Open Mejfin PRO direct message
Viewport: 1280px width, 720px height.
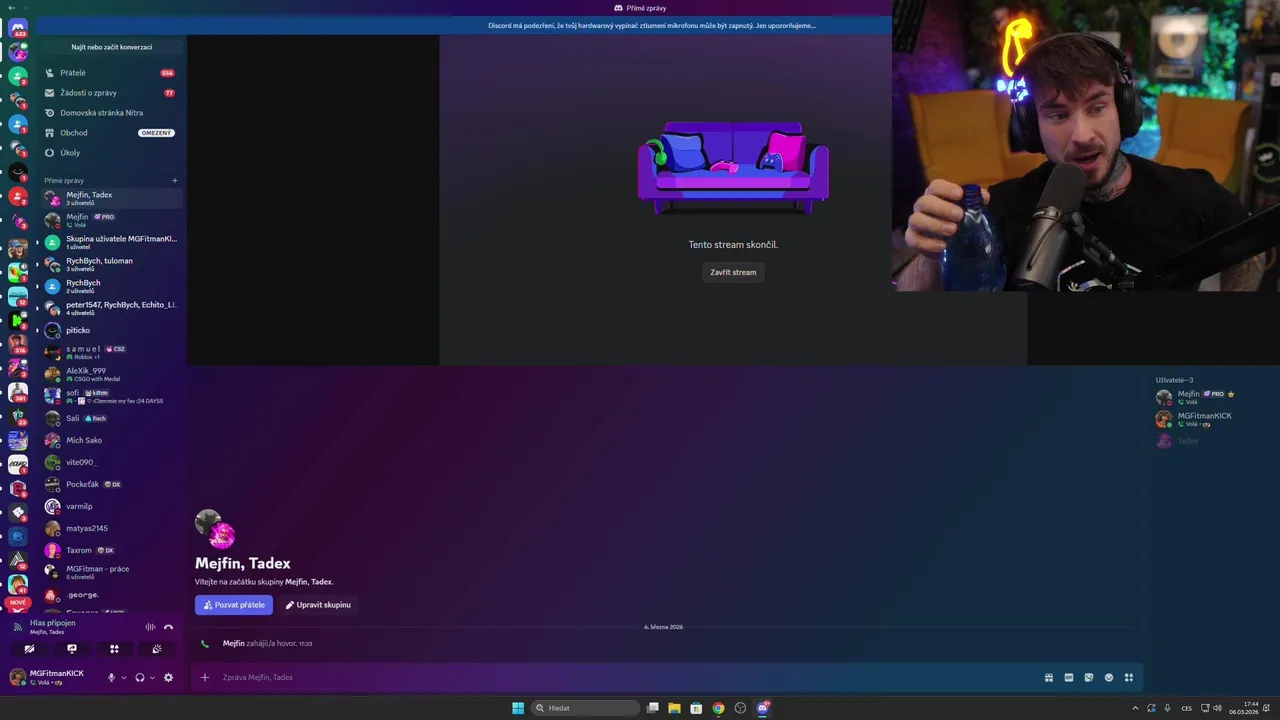coord(111,220)
